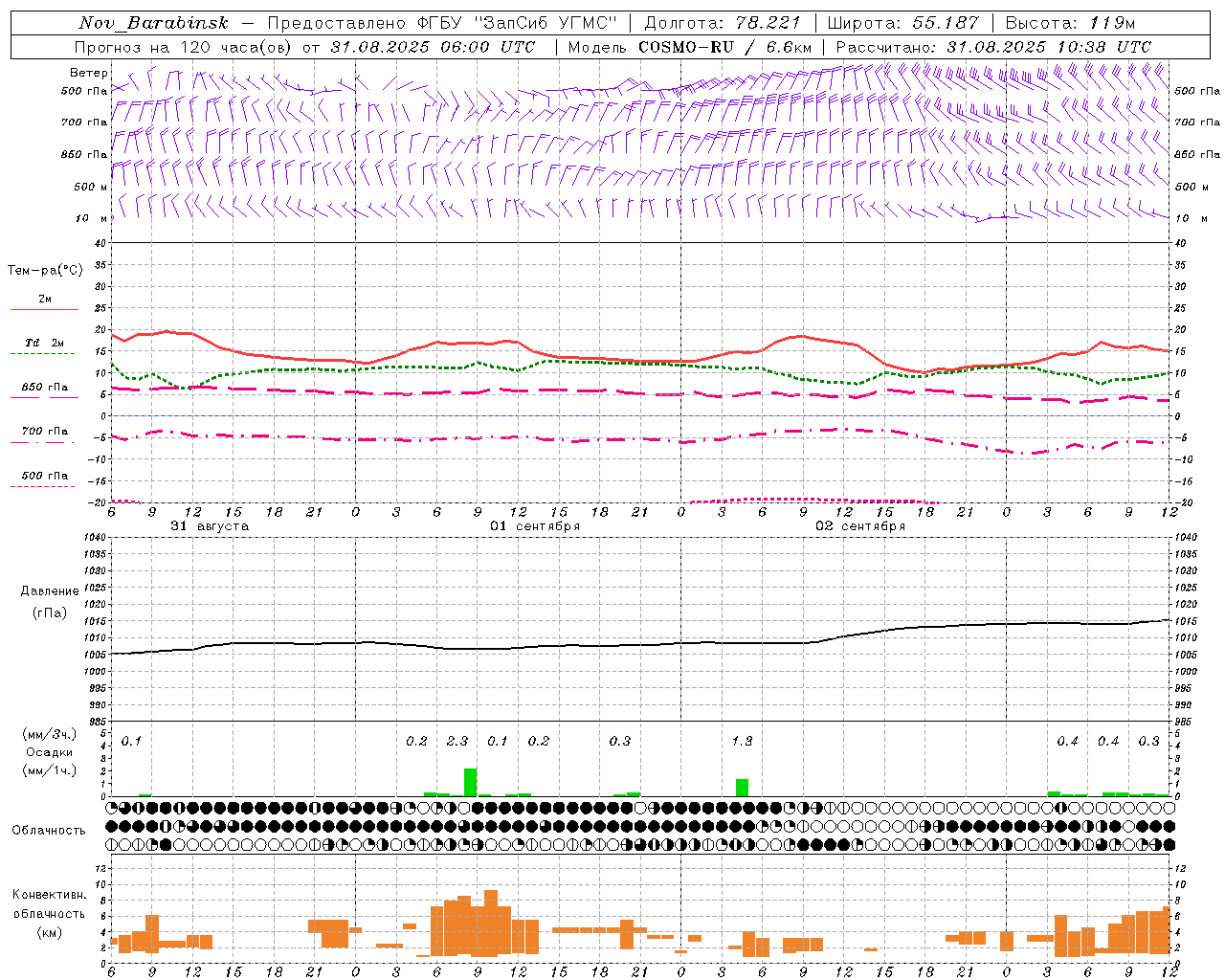1225x980 pixels.
Task: Click the date label 02 сентября
Action: pyautogui.click(x=860, y=526)
